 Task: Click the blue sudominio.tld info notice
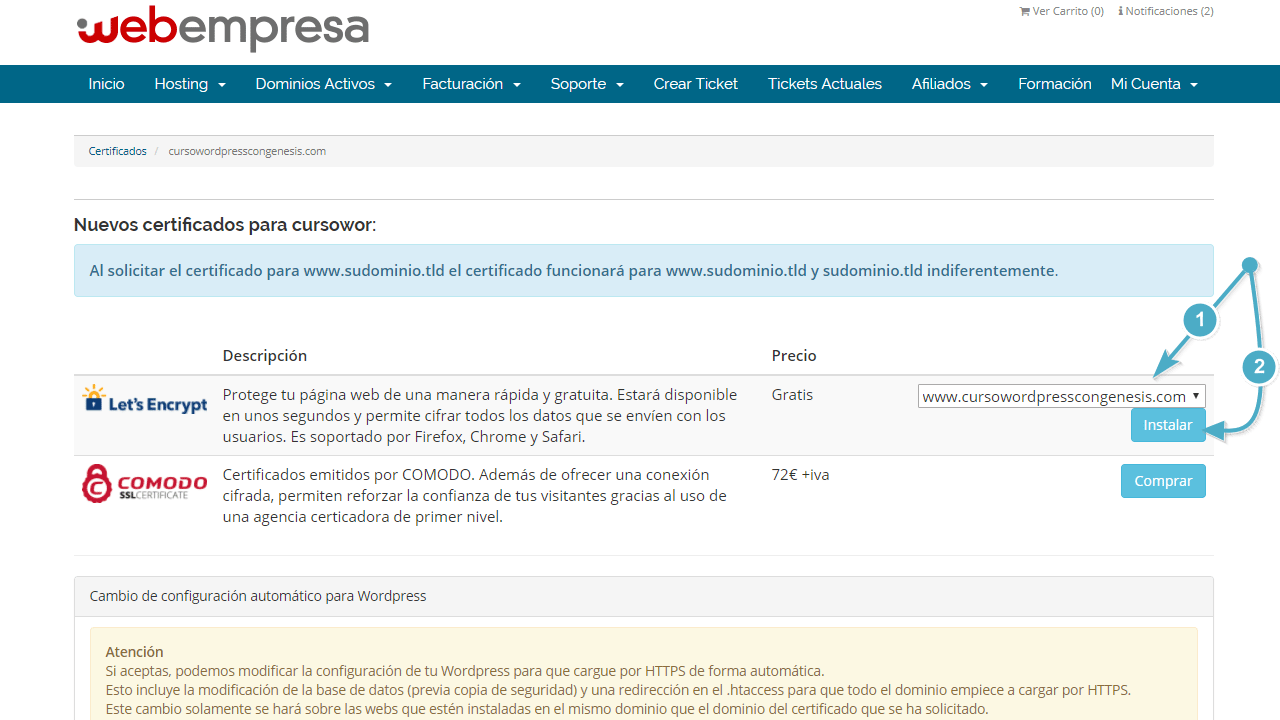(643, 270)
